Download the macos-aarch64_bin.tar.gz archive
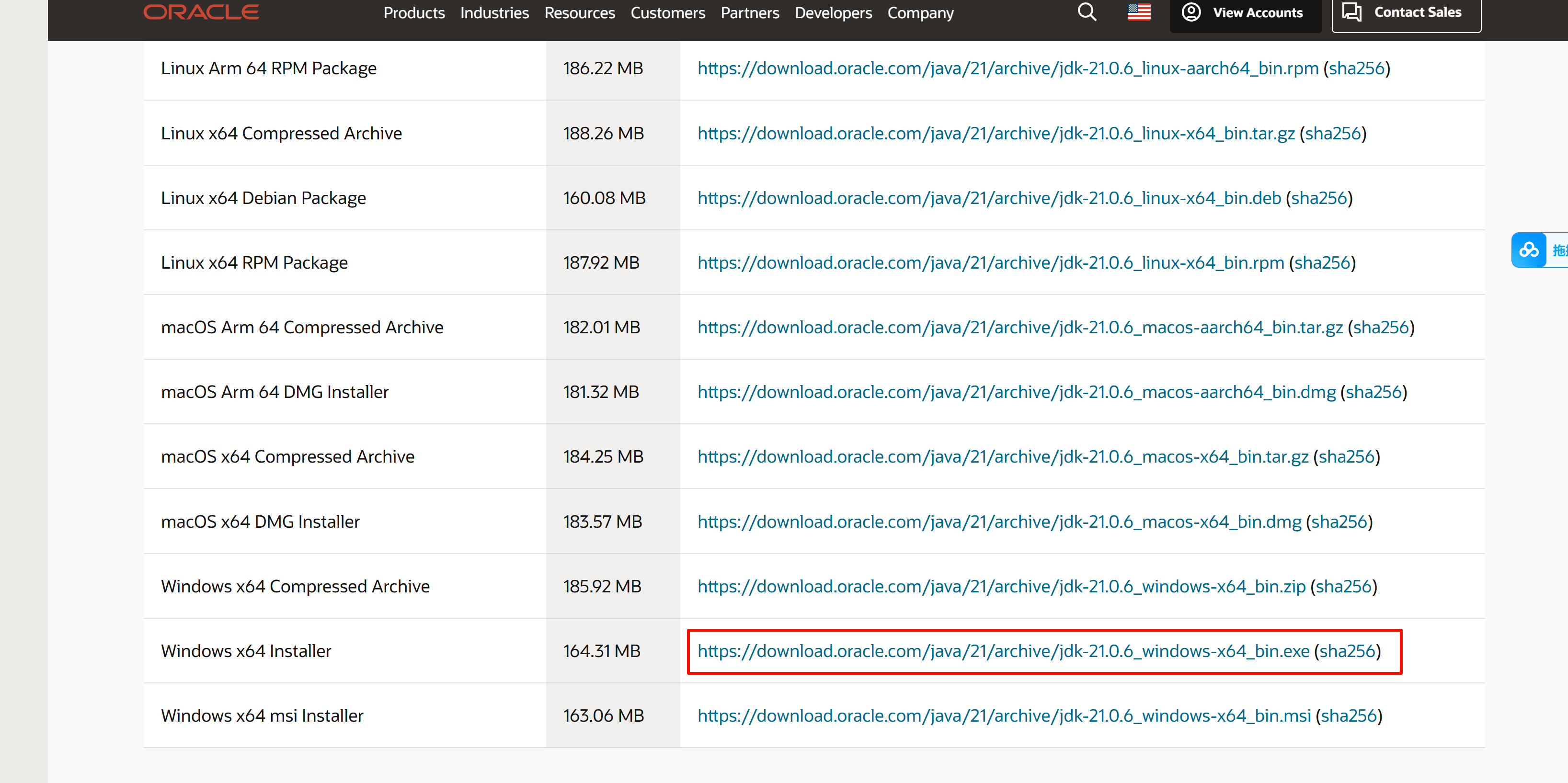The width and height of the screenshot is (1568, 783). tap(1020, 327)
